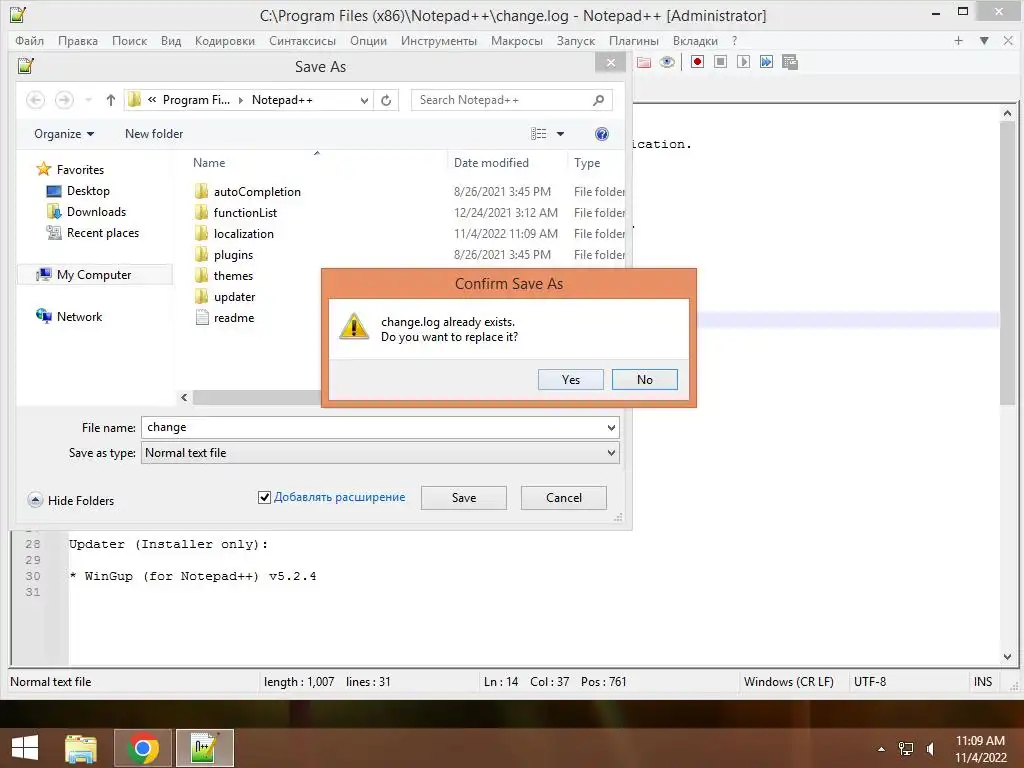Go back in the Save As dialog
The image size is (1024, 768).
point(35,100)
